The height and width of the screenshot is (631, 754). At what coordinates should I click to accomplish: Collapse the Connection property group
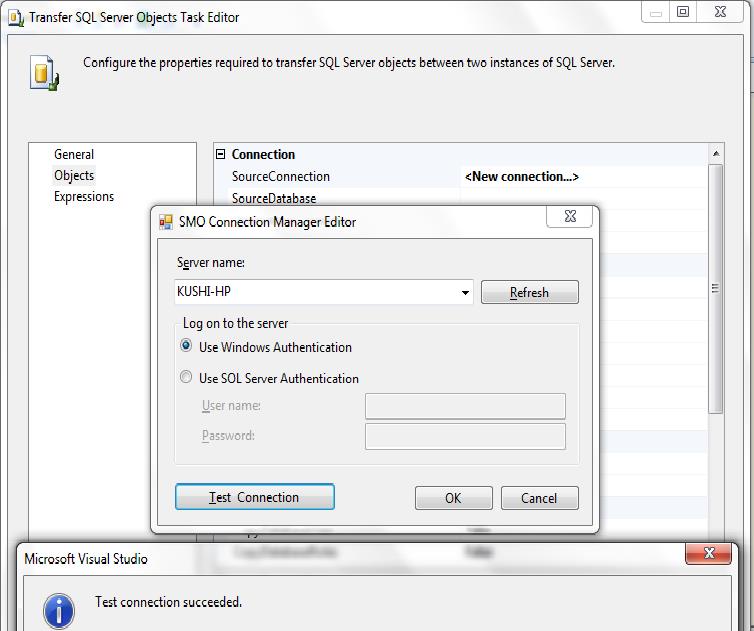pyautogui.click(x=221, y=154)
